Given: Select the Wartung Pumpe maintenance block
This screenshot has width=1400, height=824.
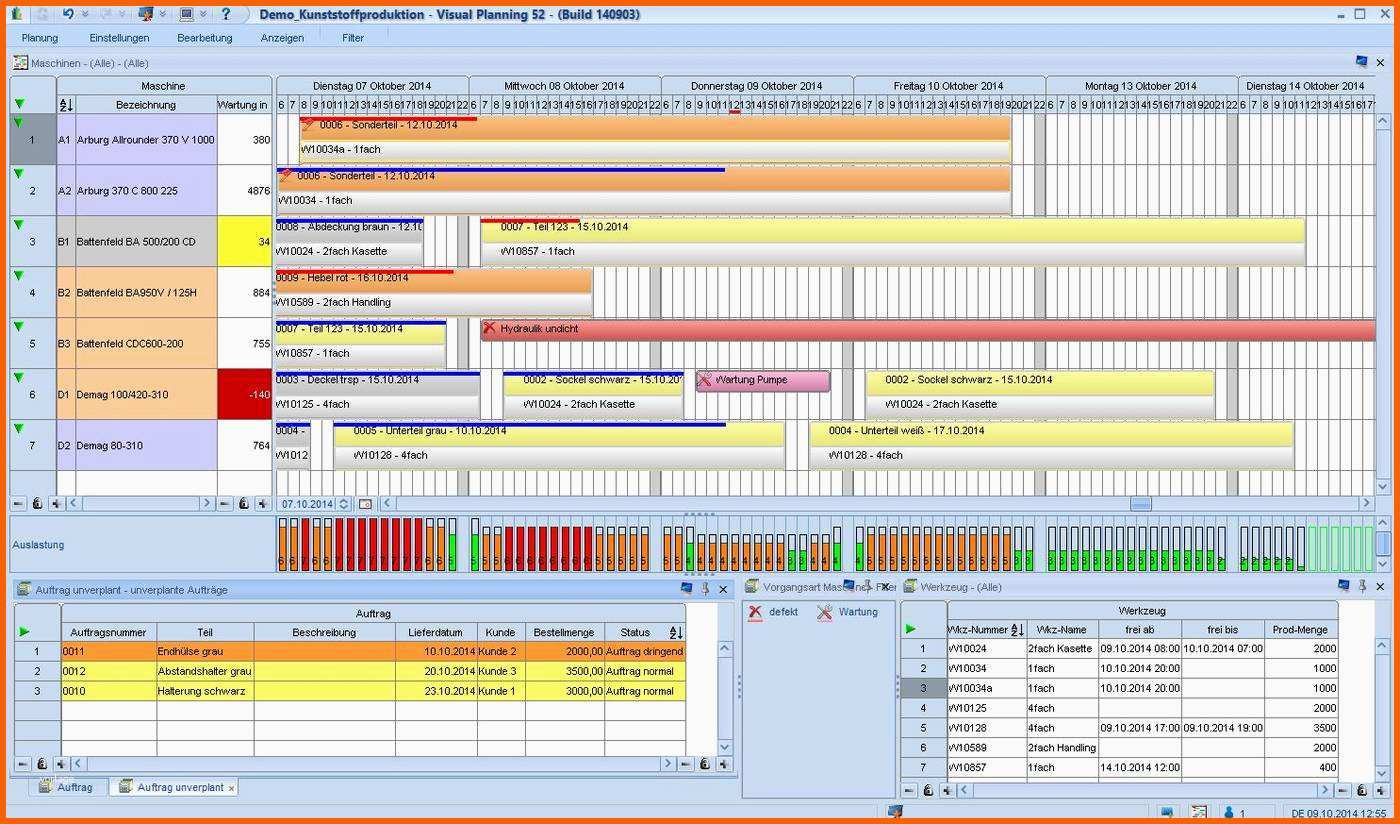Looking at the screenshot, I should (763, 381).
